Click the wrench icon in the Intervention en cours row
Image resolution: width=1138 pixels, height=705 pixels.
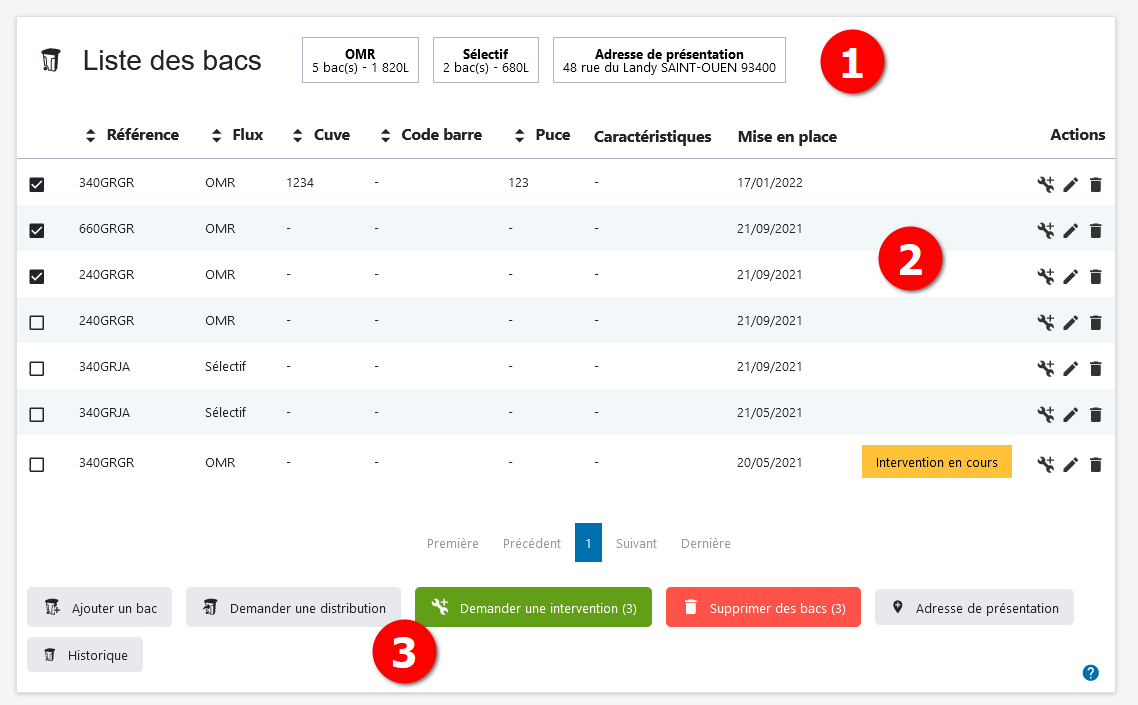coord(1046,464)
